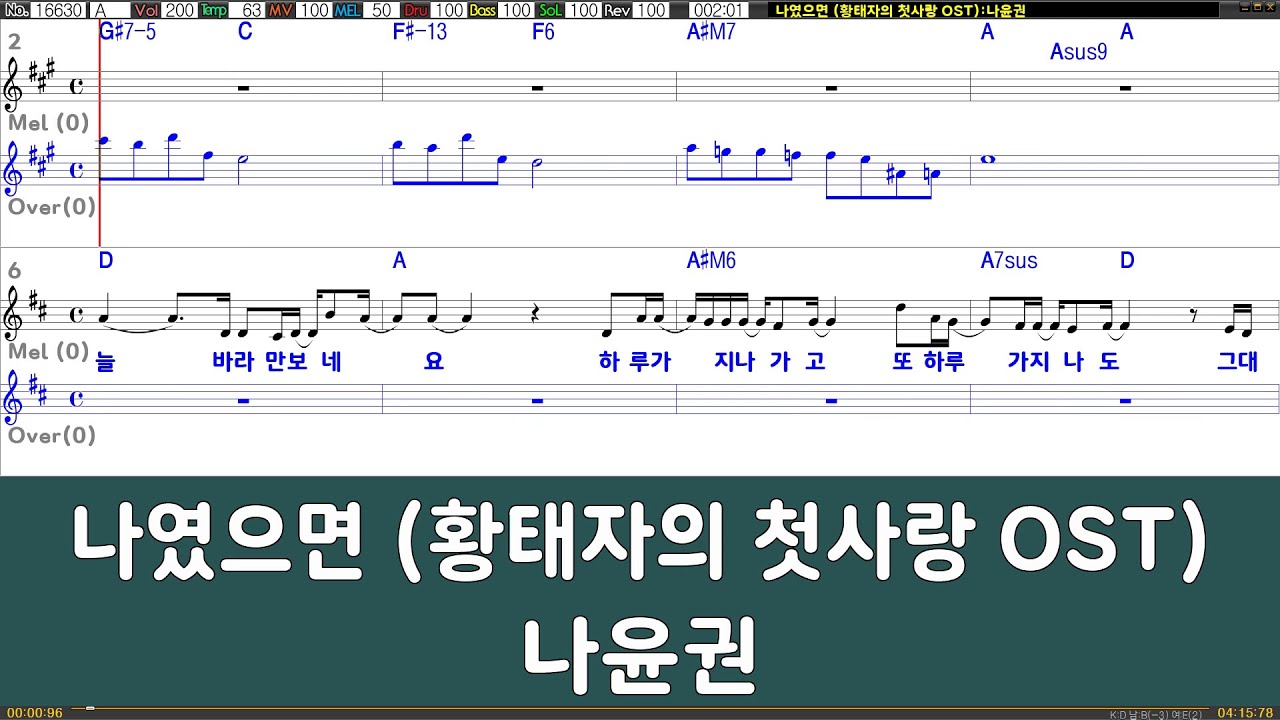
Task: Select the tempo value 63
Action: [249, 10]
